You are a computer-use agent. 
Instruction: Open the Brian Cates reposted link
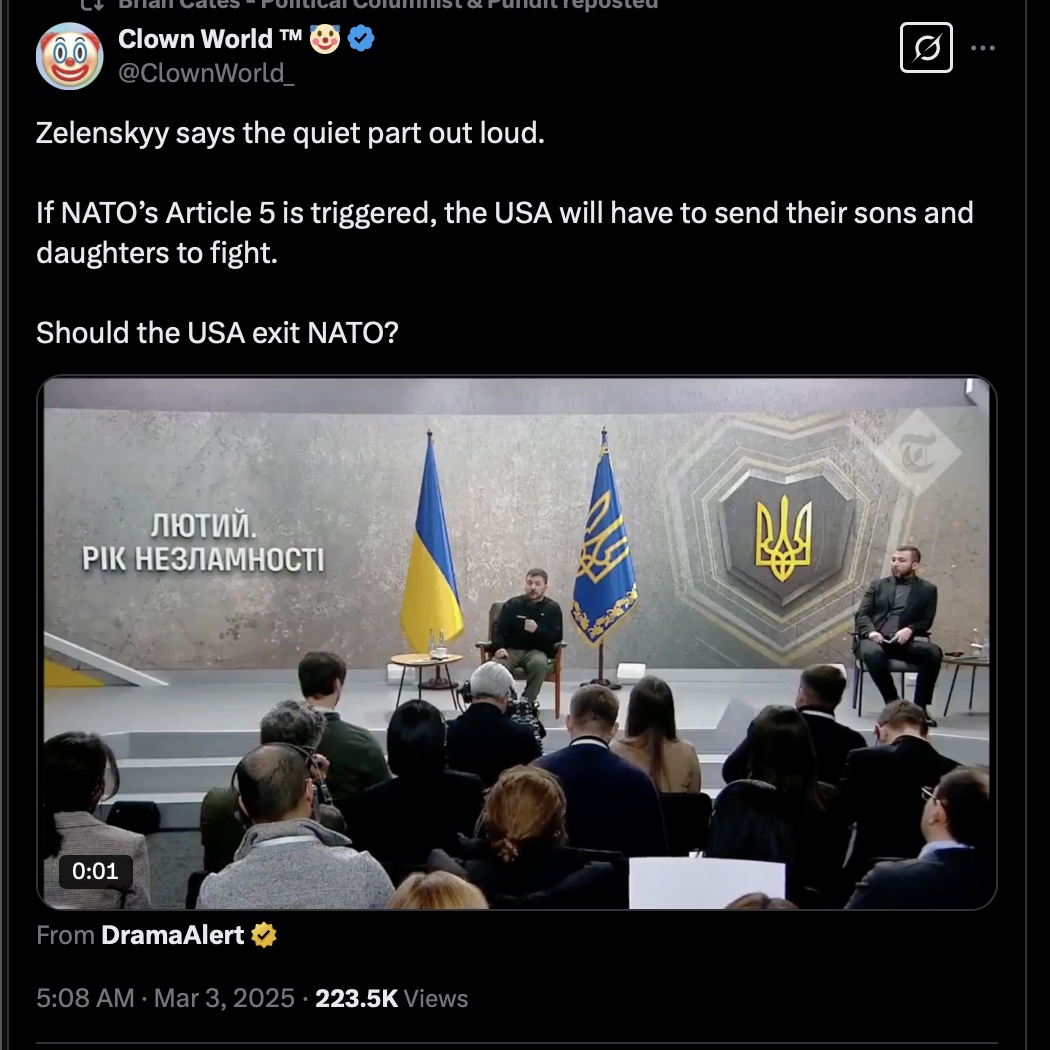(388, 4)
